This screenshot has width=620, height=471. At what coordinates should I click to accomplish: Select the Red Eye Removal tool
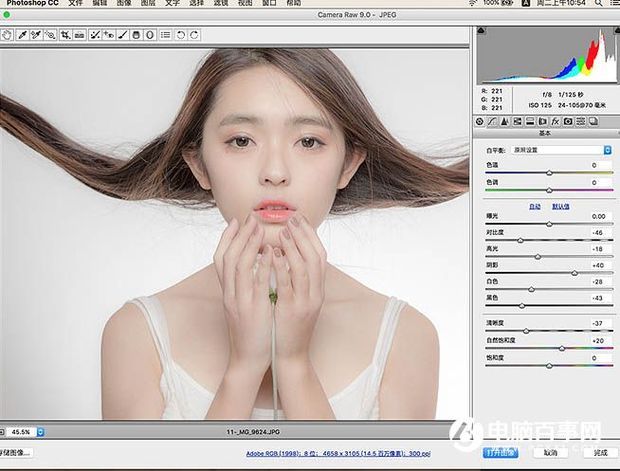pos(109,35)
